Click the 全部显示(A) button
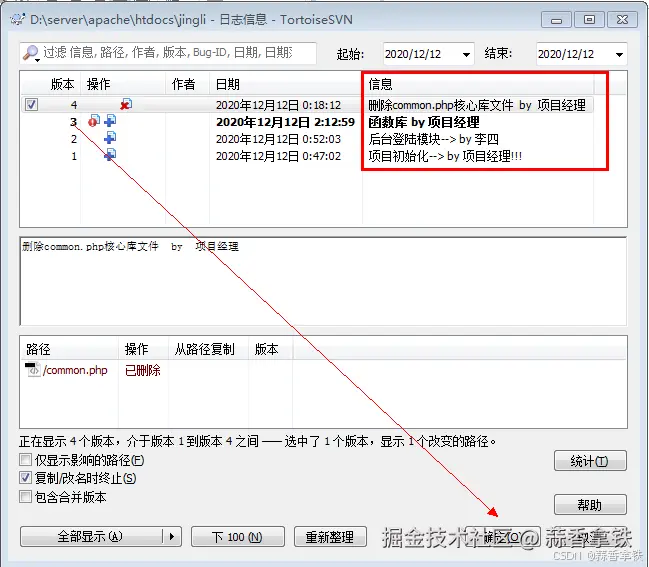This screenshot has width=649, height=567. pos(91,537)
